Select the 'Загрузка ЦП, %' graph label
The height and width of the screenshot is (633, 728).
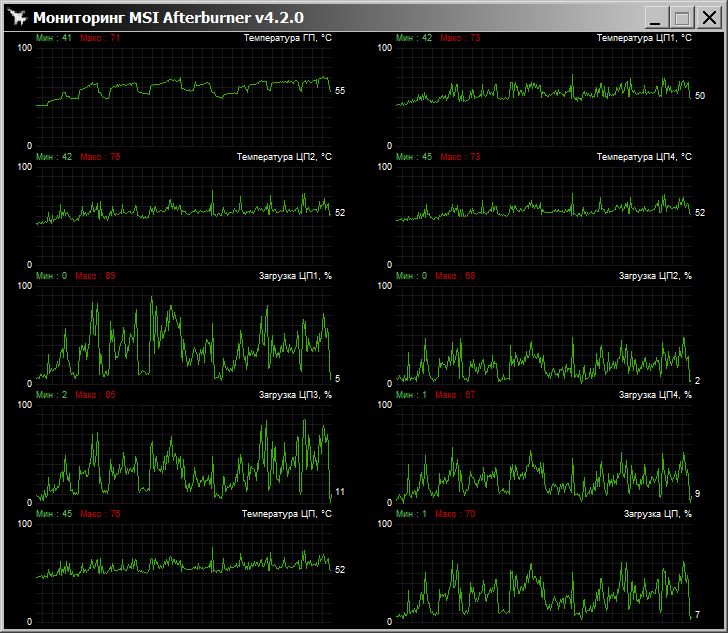pyautogui.click(x=657, y=514)
